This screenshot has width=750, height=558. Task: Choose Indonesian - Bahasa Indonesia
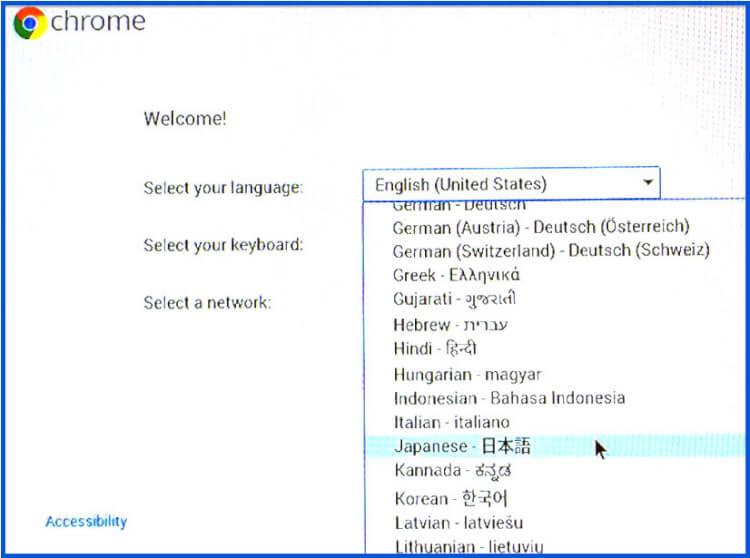508,398
